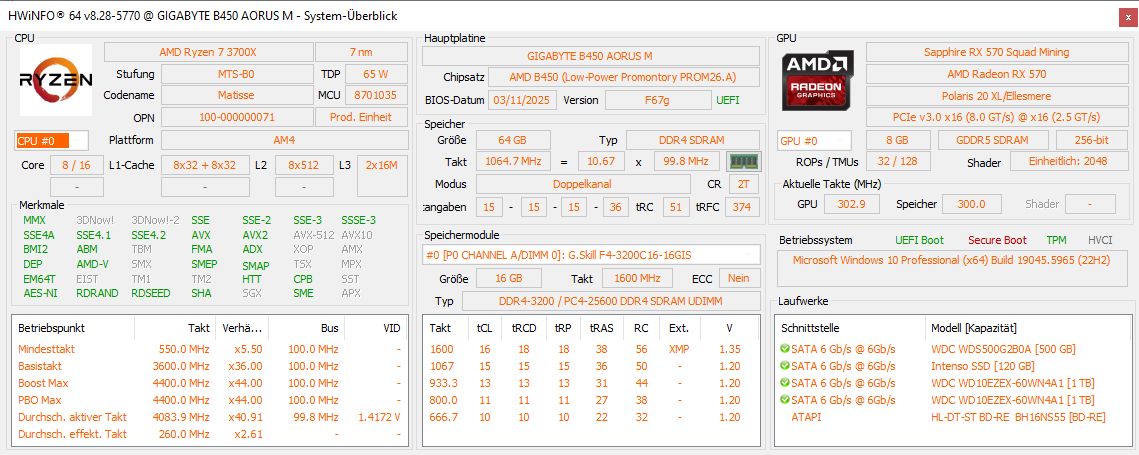Click the Schnittstelle column header

coord(810,328)
